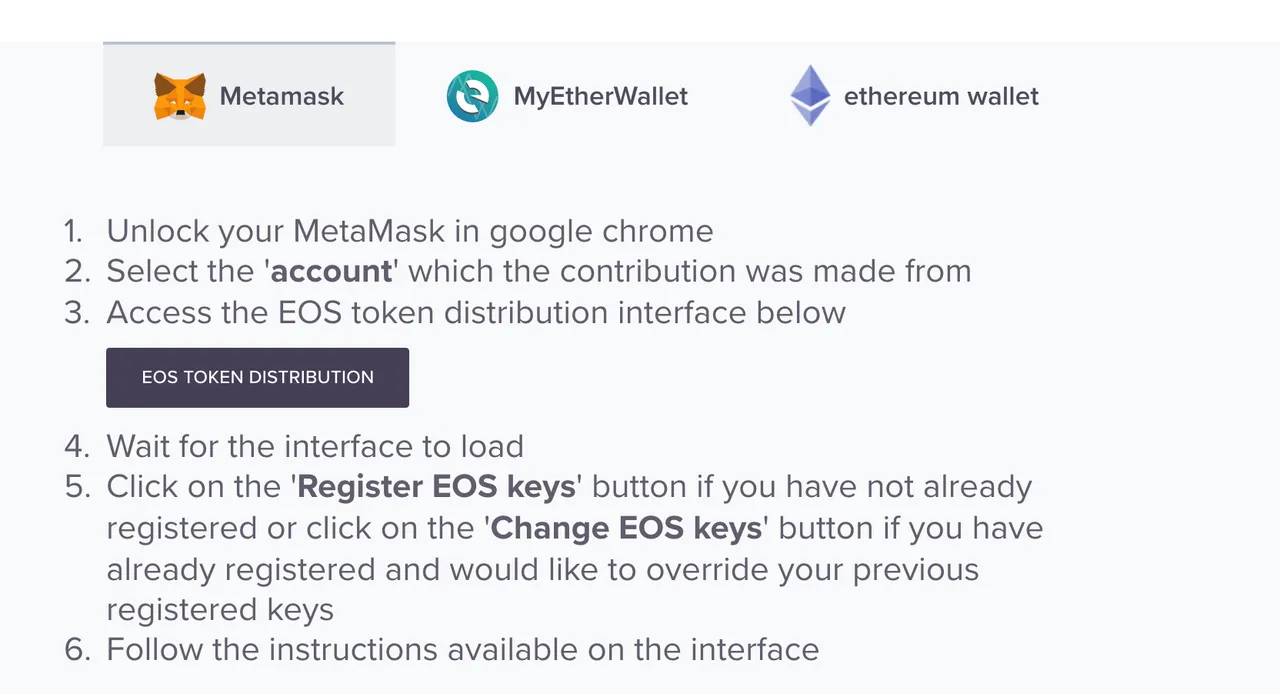Switch to the Metamask tab
This screenshot has height=694, width=1280.
click(249, 95)
